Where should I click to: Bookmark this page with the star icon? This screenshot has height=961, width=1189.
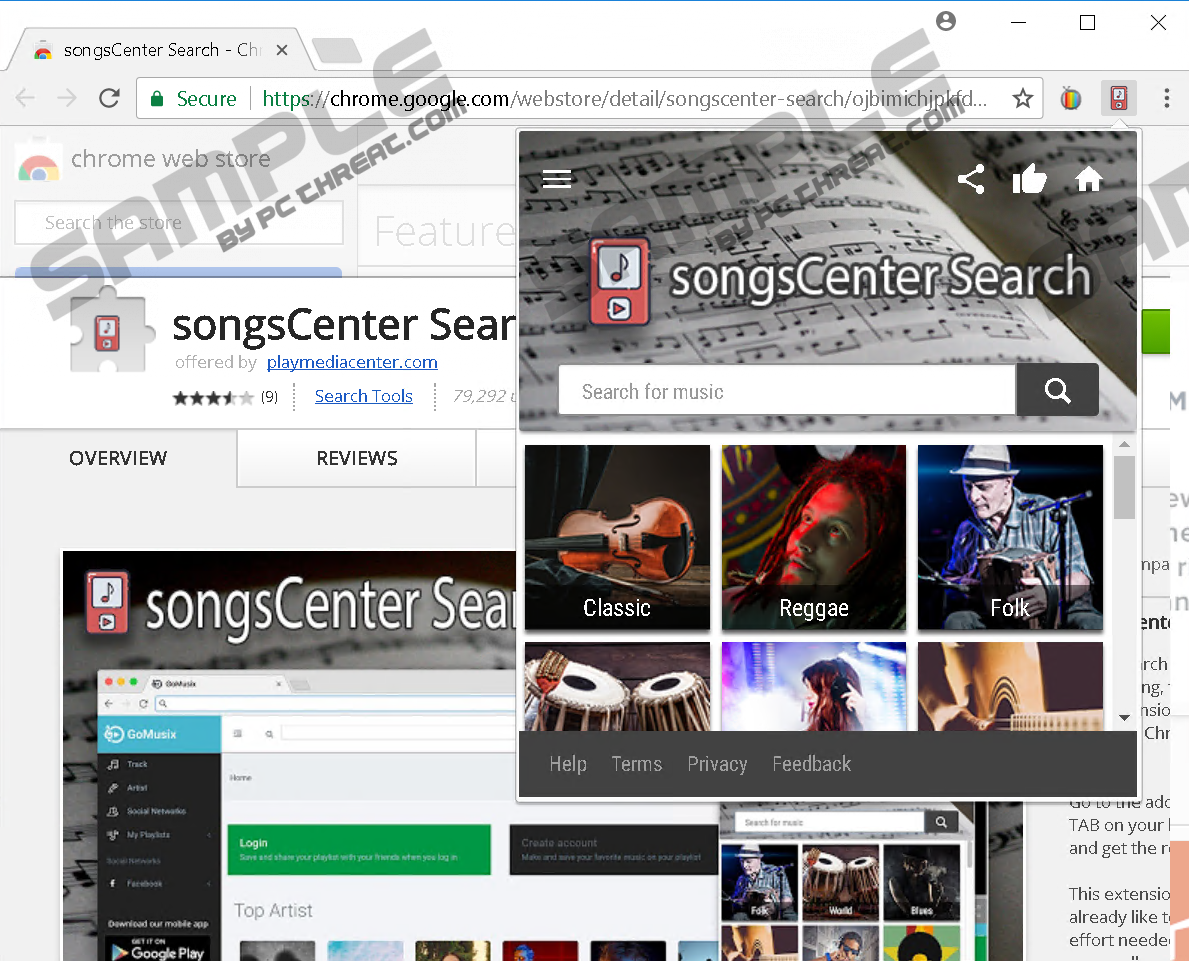pyautogui.click(x=1022, y=98)
